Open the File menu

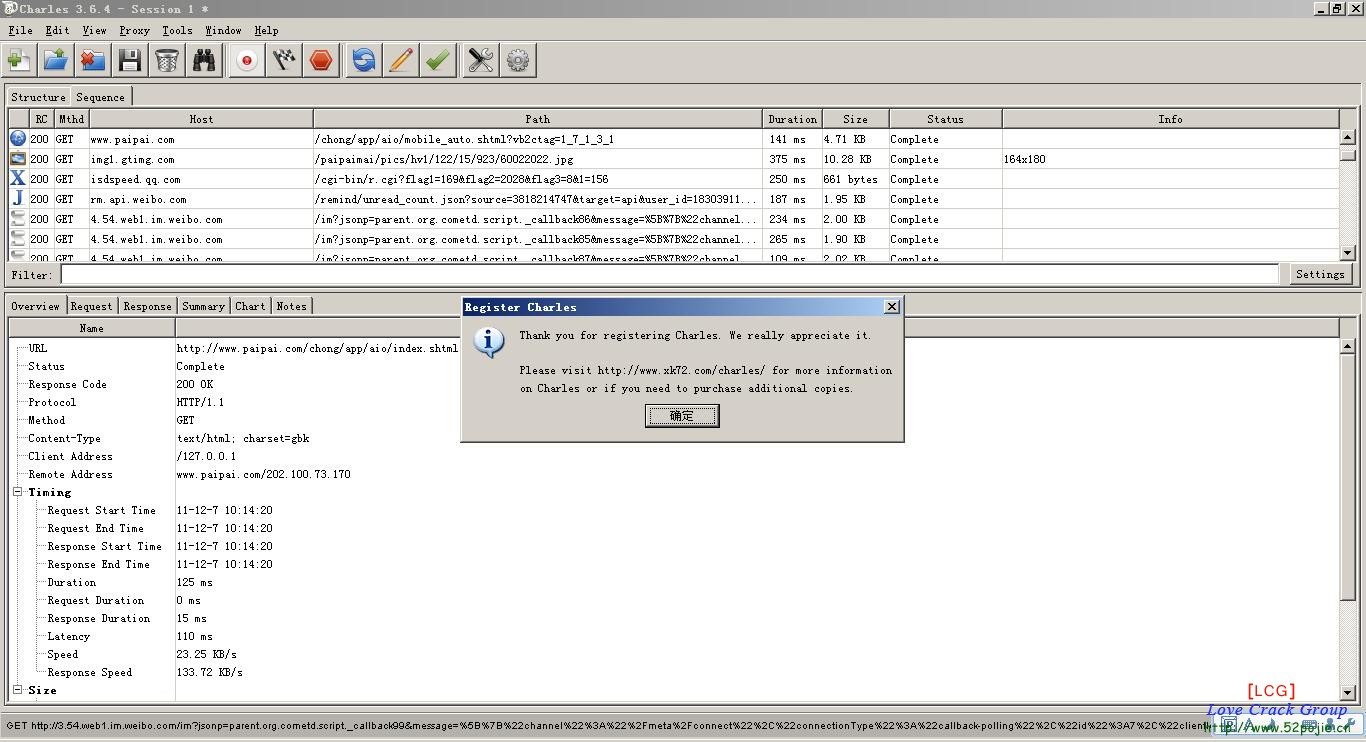20,30
